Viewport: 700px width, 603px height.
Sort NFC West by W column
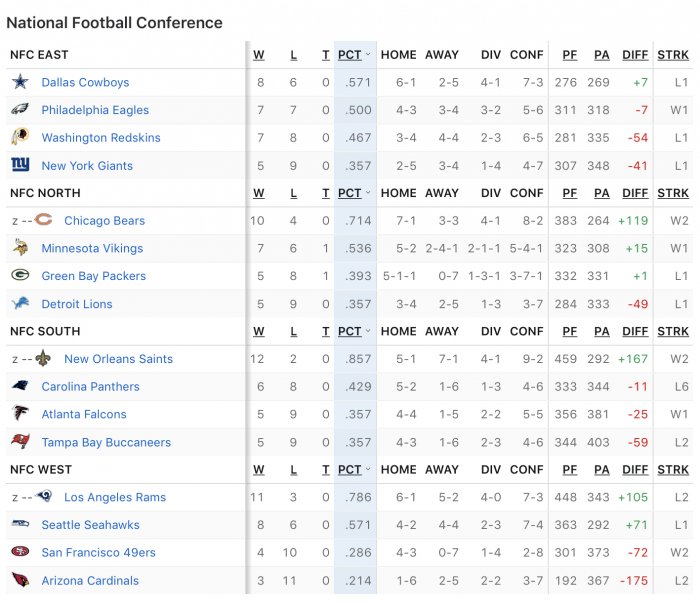tap(259, 470)
